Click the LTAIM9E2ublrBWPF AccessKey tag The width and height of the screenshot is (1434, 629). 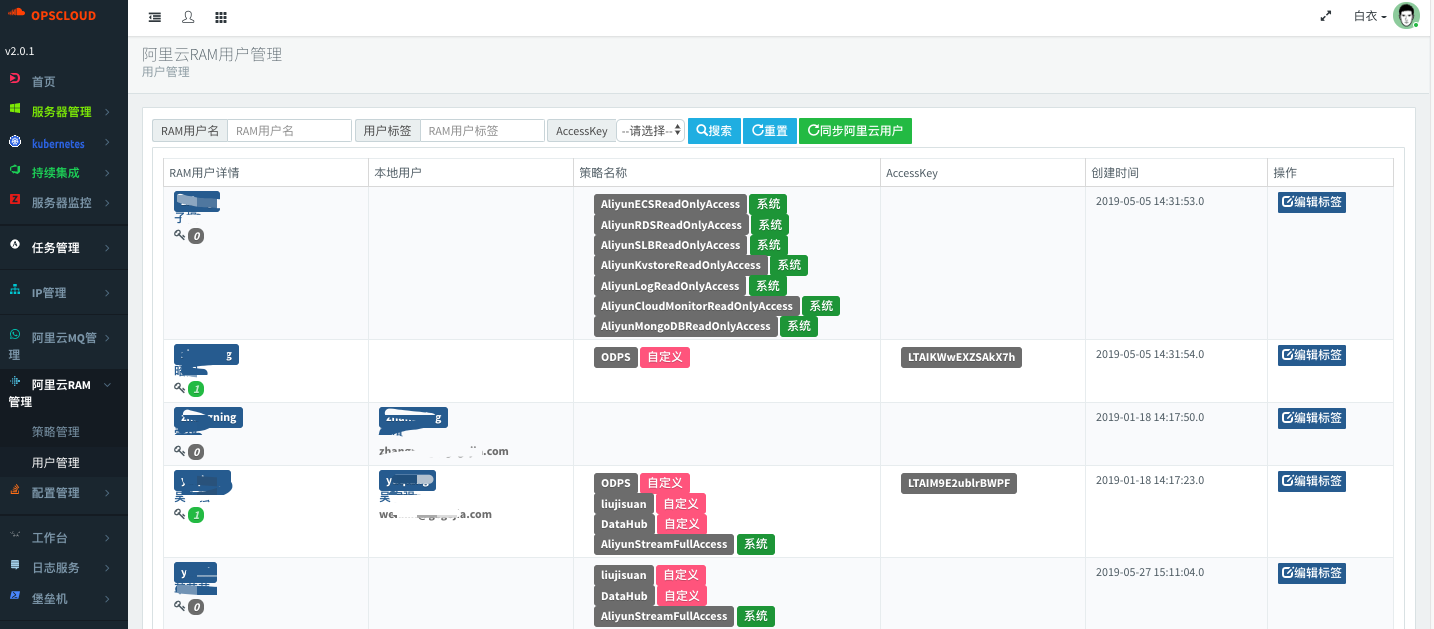pos(959,484)
